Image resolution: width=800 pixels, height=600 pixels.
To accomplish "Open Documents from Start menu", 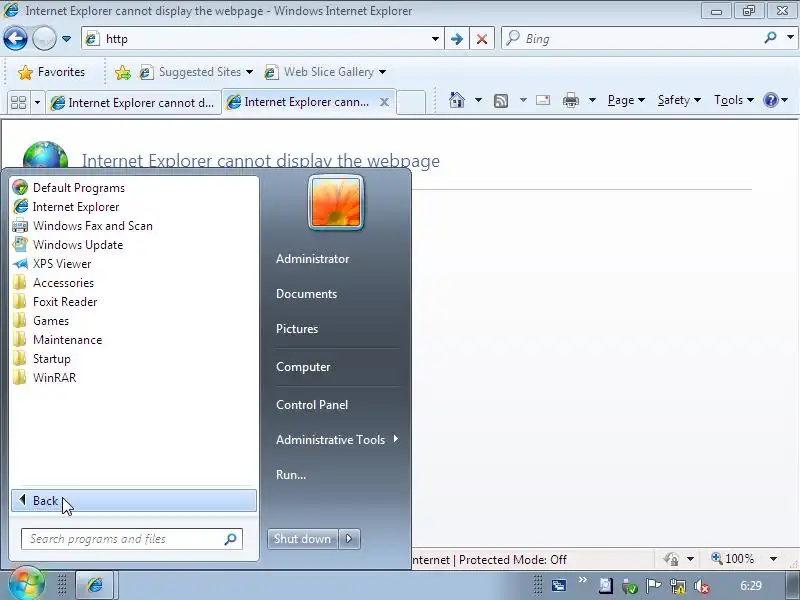I will [x=306, y=294].
